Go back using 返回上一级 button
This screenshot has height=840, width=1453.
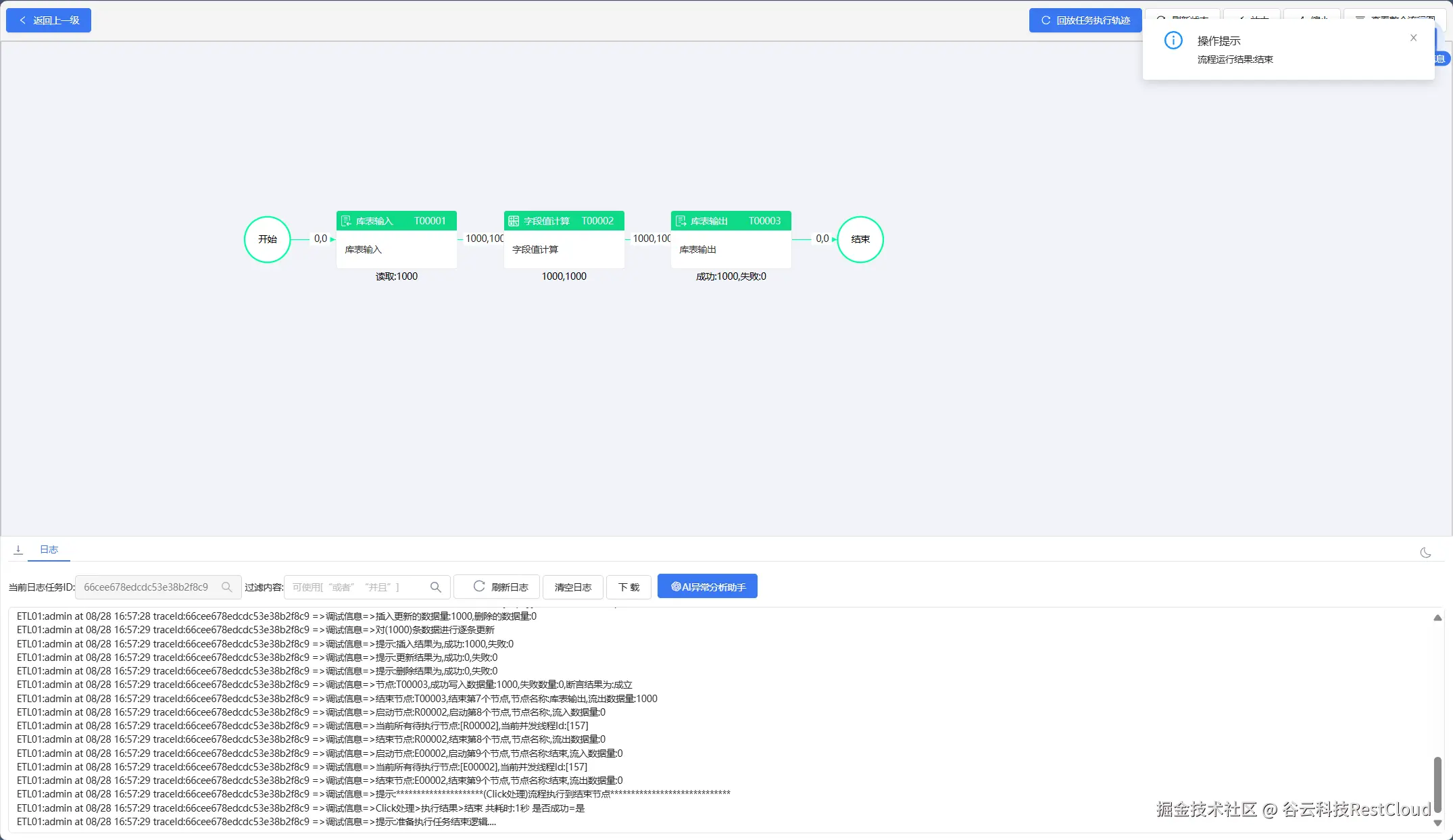tap(49, 20)
